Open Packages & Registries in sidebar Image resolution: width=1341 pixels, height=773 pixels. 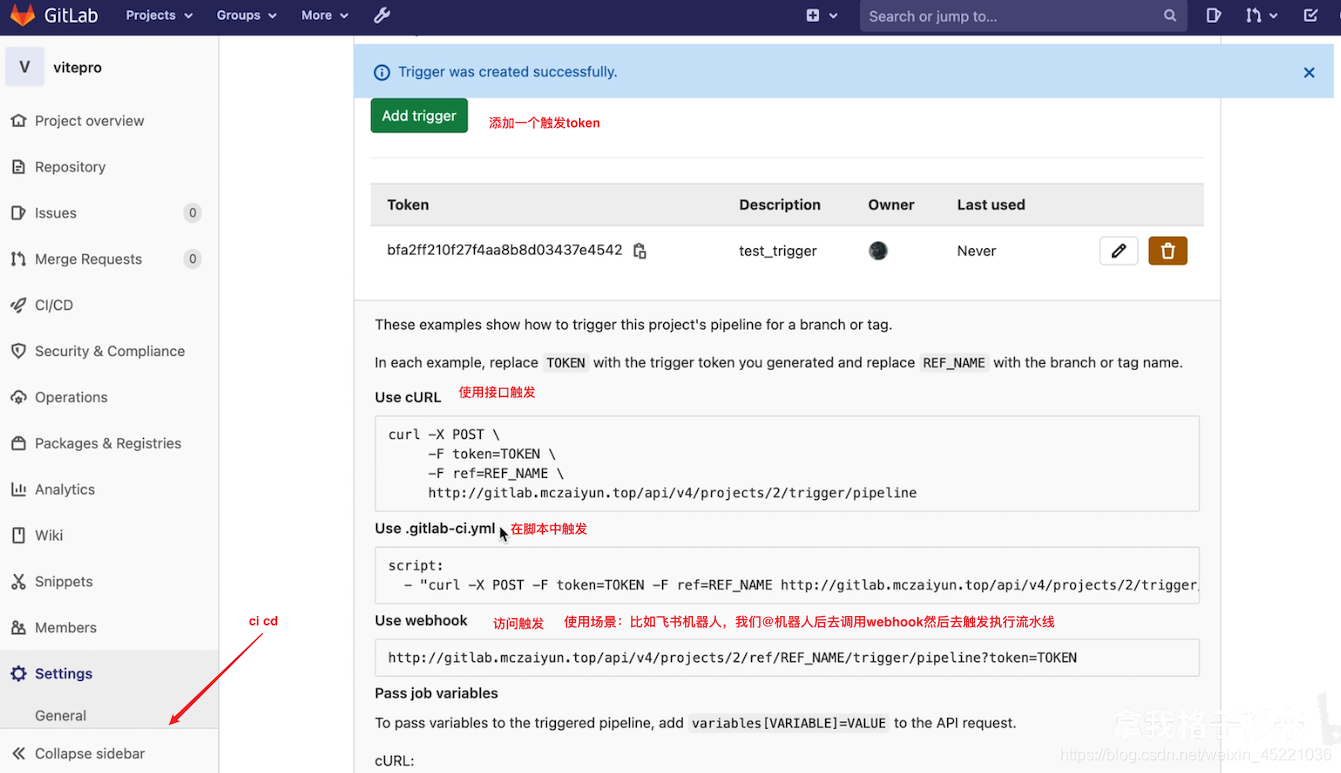[x=109, y=442]
